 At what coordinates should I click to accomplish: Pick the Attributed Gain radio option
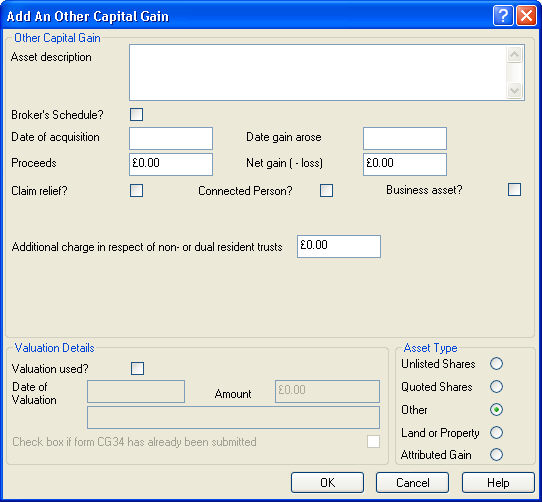[x=496, y=455]
